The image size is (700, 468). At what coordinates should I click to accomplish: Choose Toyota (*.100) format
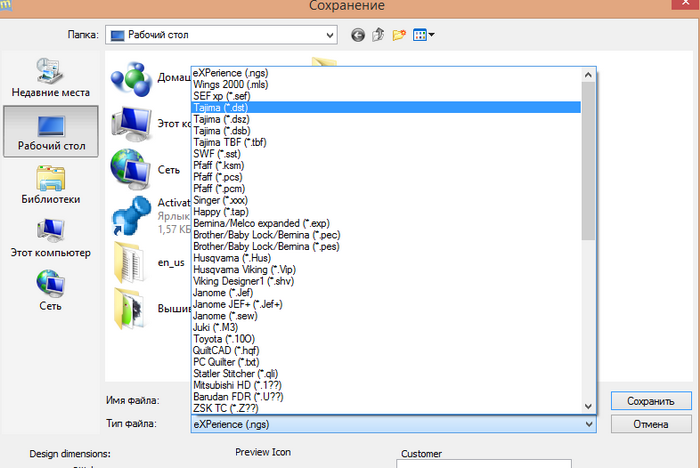386,339
